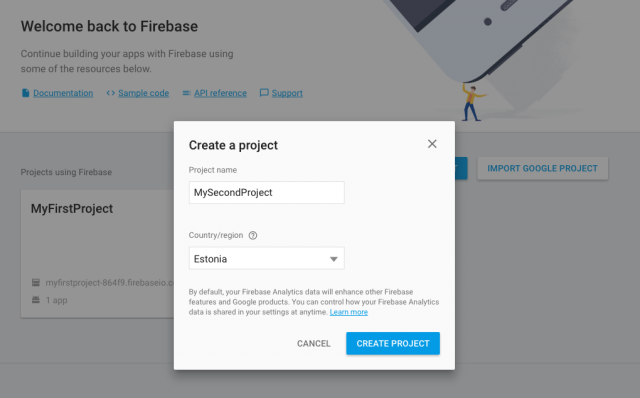
Task: Click the Support chat bubble icon
Action: pos(264,93)
